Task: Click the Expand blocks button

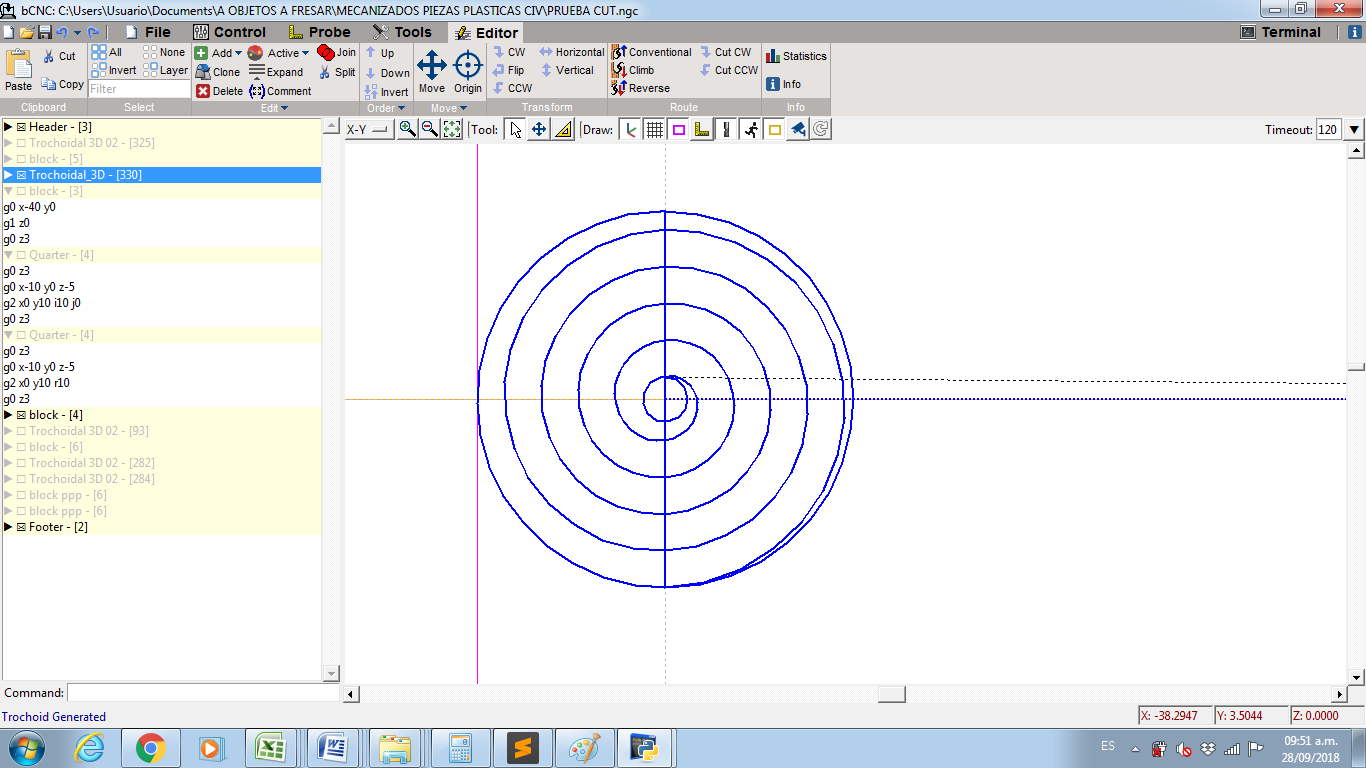Action: 276,72
